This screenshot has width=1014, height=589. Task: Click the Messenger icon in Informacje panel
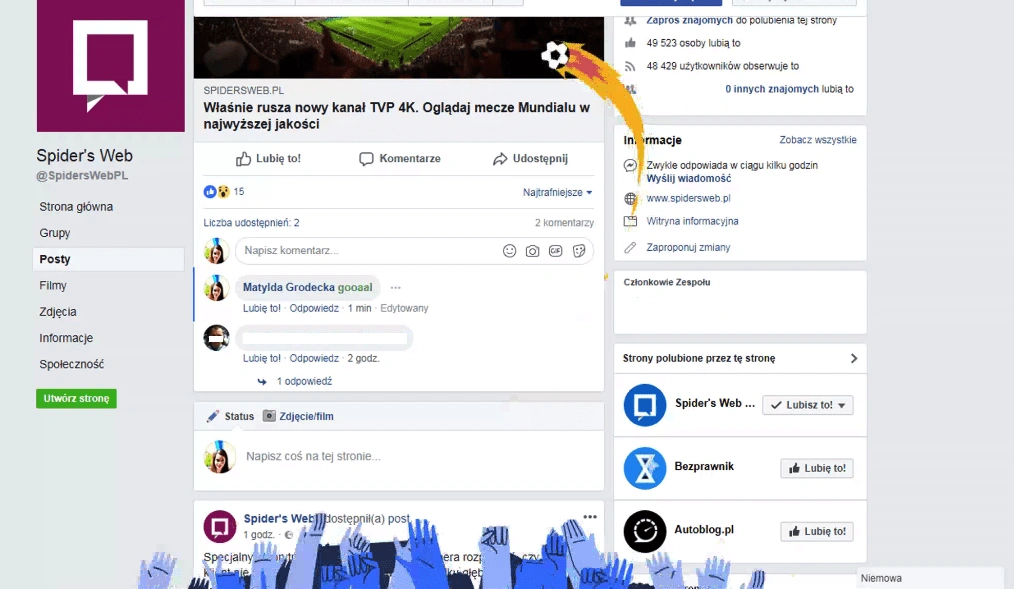tap(630, 166)
